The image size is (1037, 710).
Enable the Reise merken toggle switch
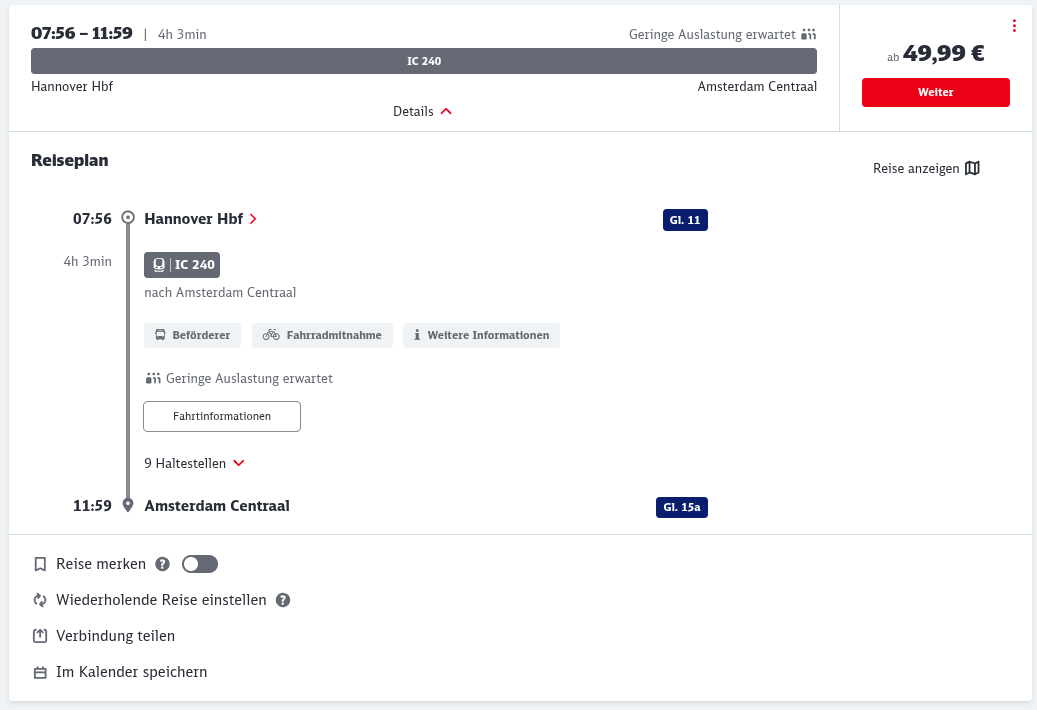pos(200,564)
